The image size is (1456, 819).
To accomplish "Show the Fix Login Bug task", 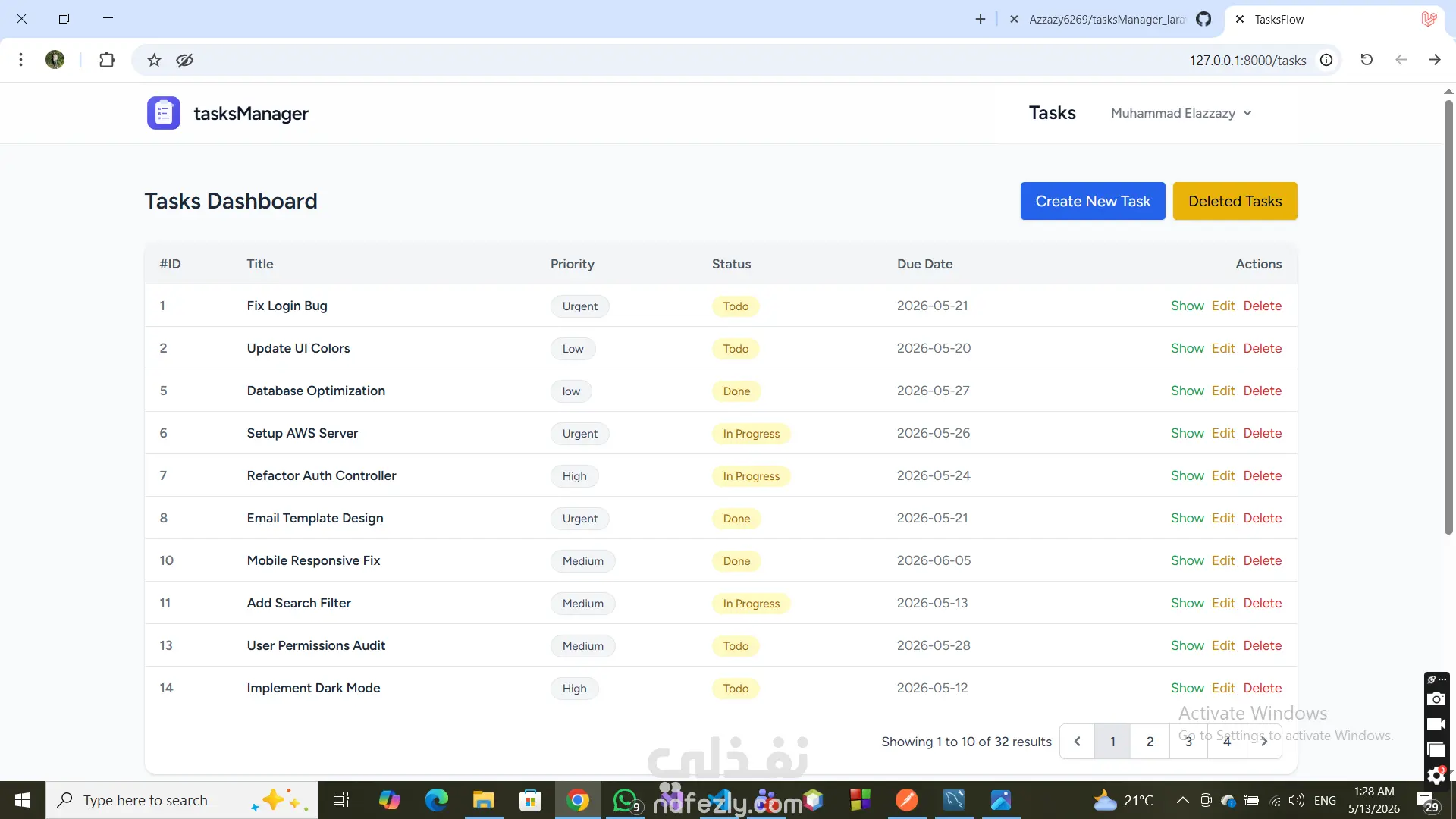I will (x=1187, y=306).
